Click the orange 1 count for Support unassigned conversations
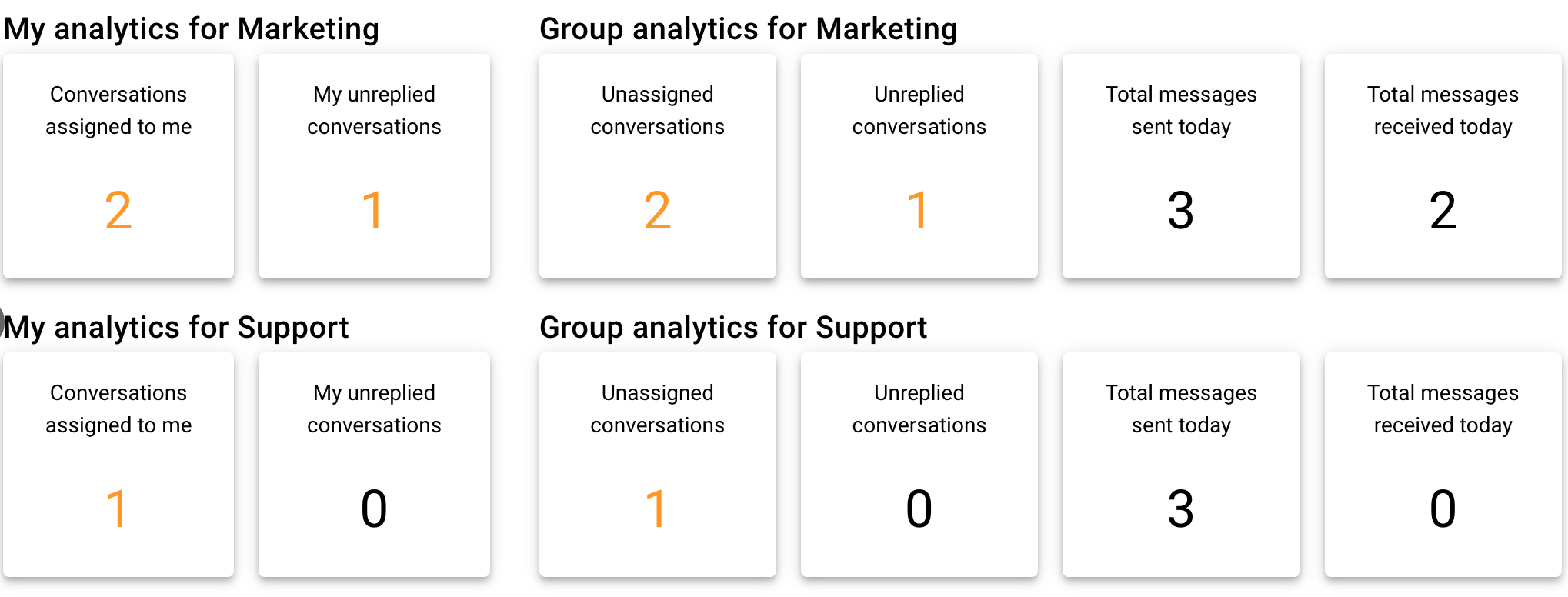The height and width of the screenshot is (597, 1568). [x=656, y=509]
